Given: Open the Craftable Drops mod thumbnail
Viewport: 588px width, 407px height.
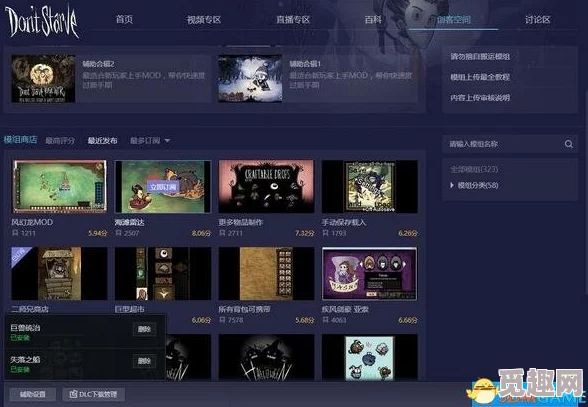Looking at the screenshot, I should tap(266, 186).
